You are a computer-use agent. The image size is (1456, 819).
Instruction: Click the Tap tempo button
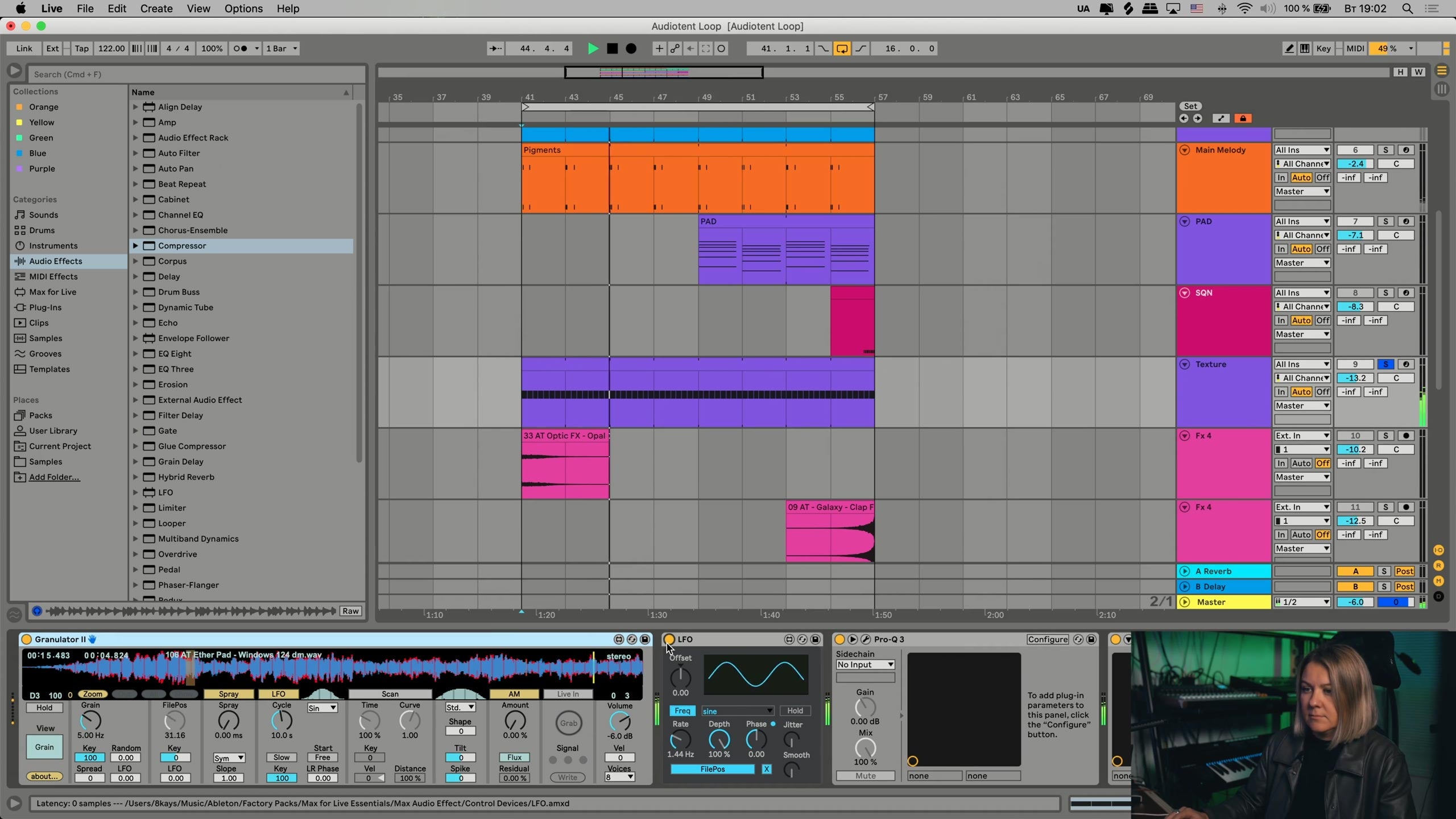pos(81,48)
